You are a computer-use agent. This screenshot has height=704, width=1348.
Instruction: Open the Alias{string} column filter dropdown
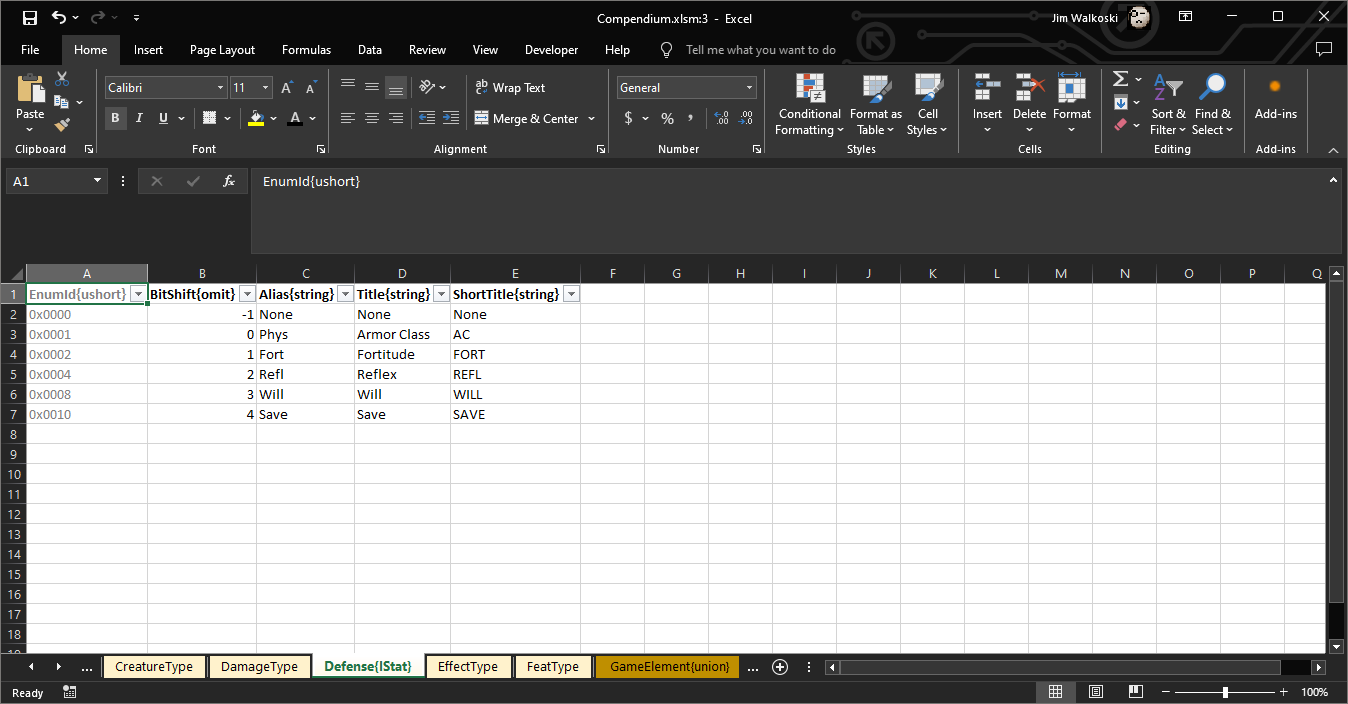pyautogui.click(x=345, y=294)
